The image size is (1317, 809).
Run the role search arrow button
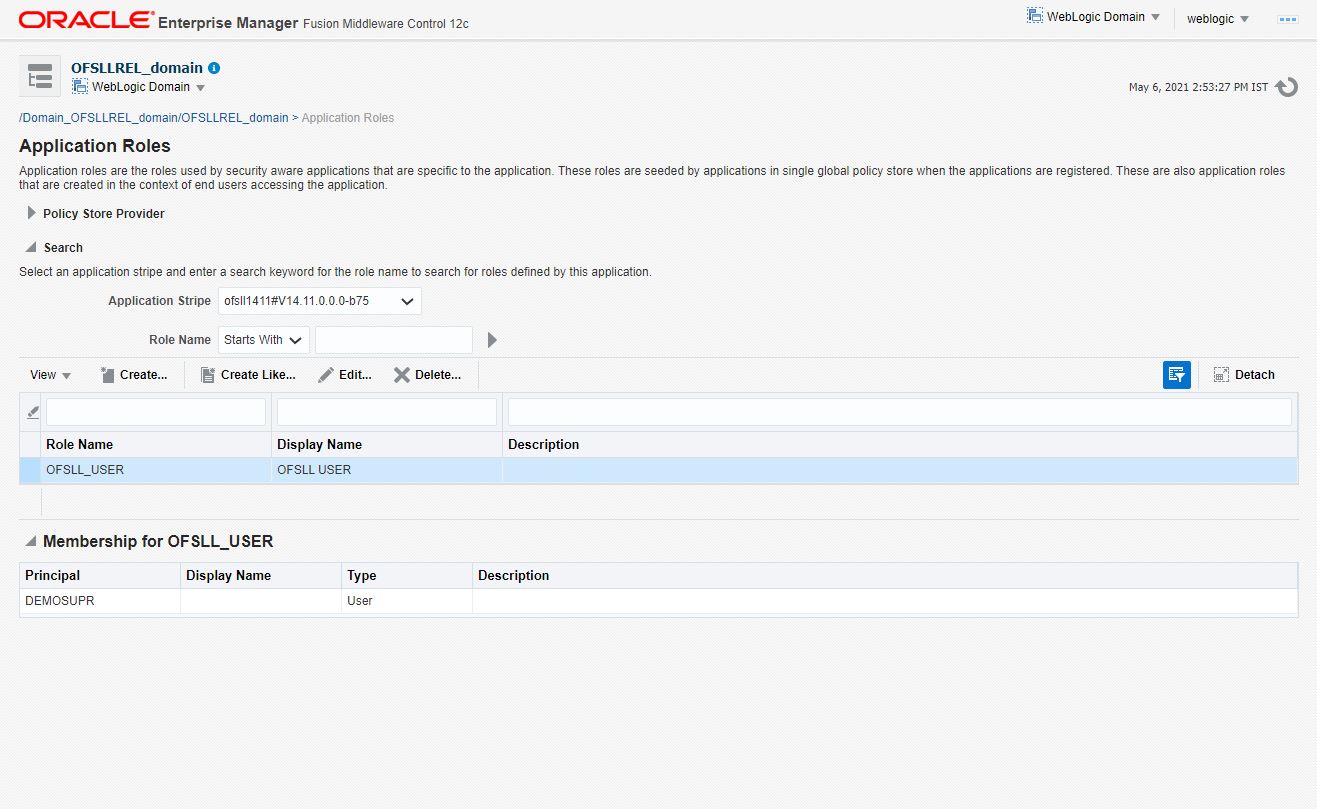492,340
